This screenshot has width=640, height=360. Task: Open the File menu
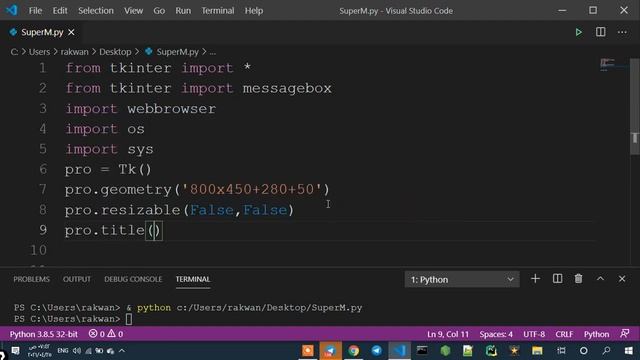coord(35,11)
